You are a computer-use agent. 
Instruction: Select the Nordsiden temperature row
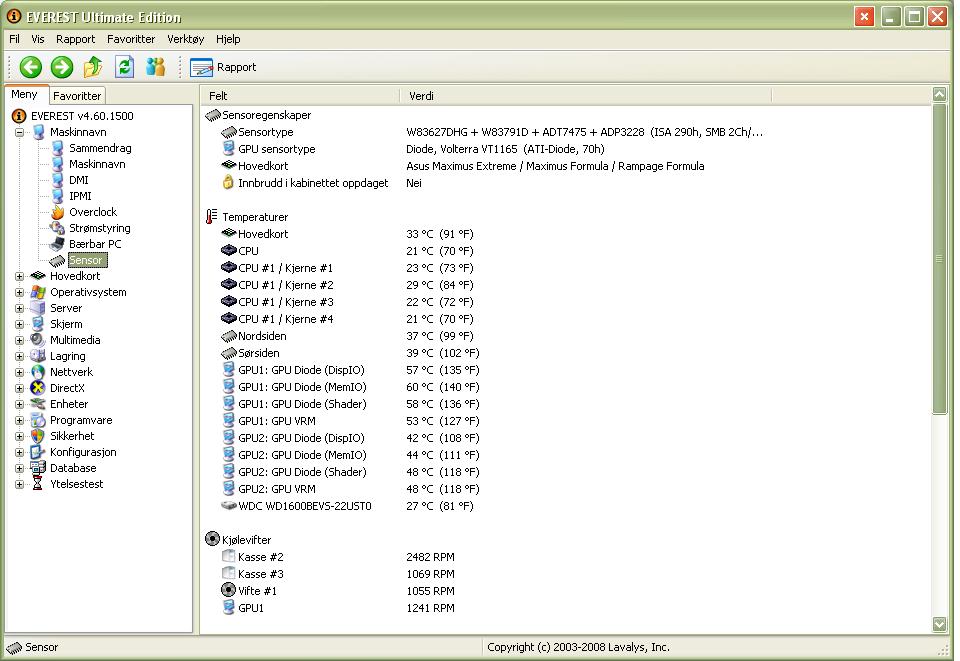(348, 336)
